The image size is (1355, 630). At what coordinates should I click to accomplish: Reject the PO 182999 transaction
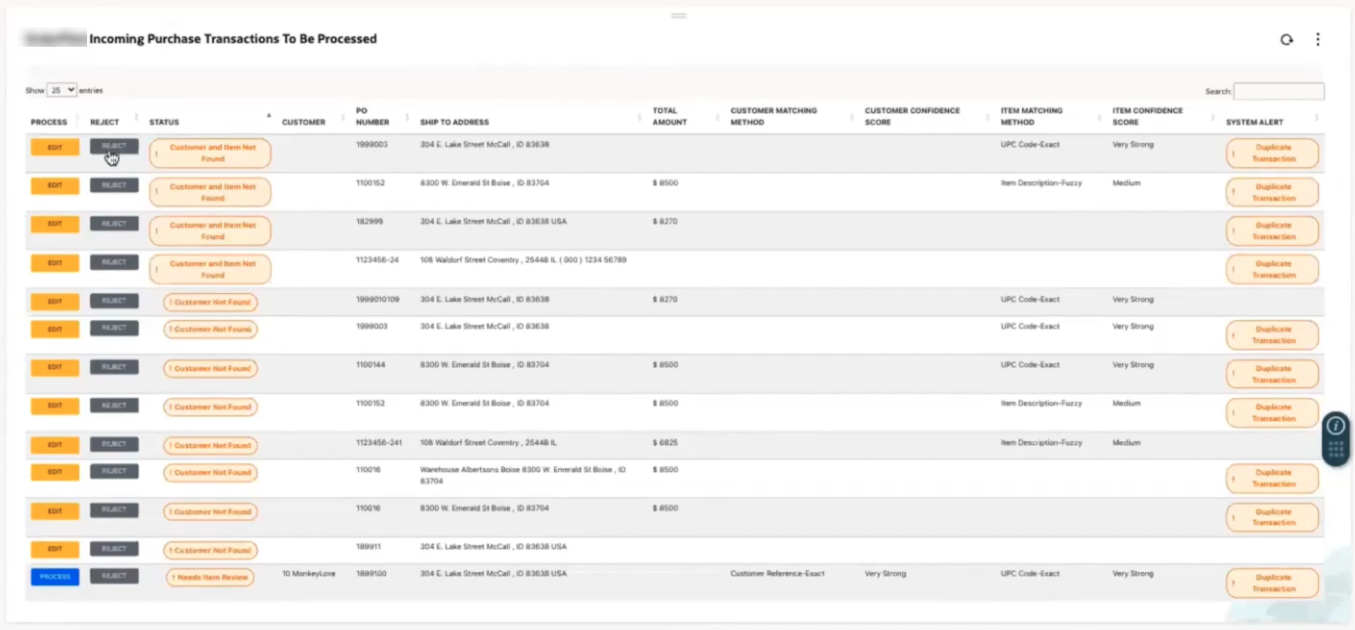[x=114, y=224]
